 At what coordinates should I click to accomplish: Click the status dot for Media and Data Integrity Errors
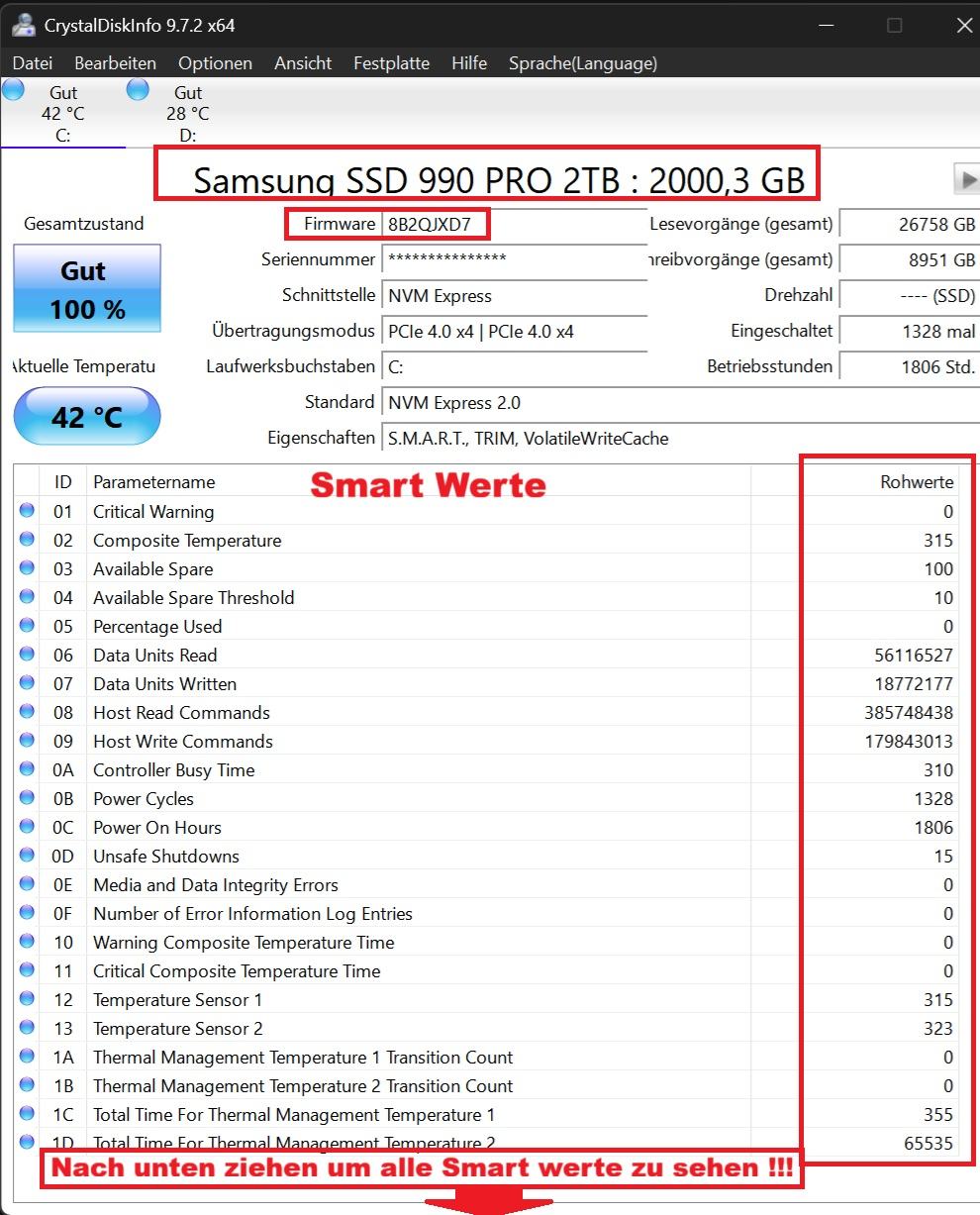[27, 884]
